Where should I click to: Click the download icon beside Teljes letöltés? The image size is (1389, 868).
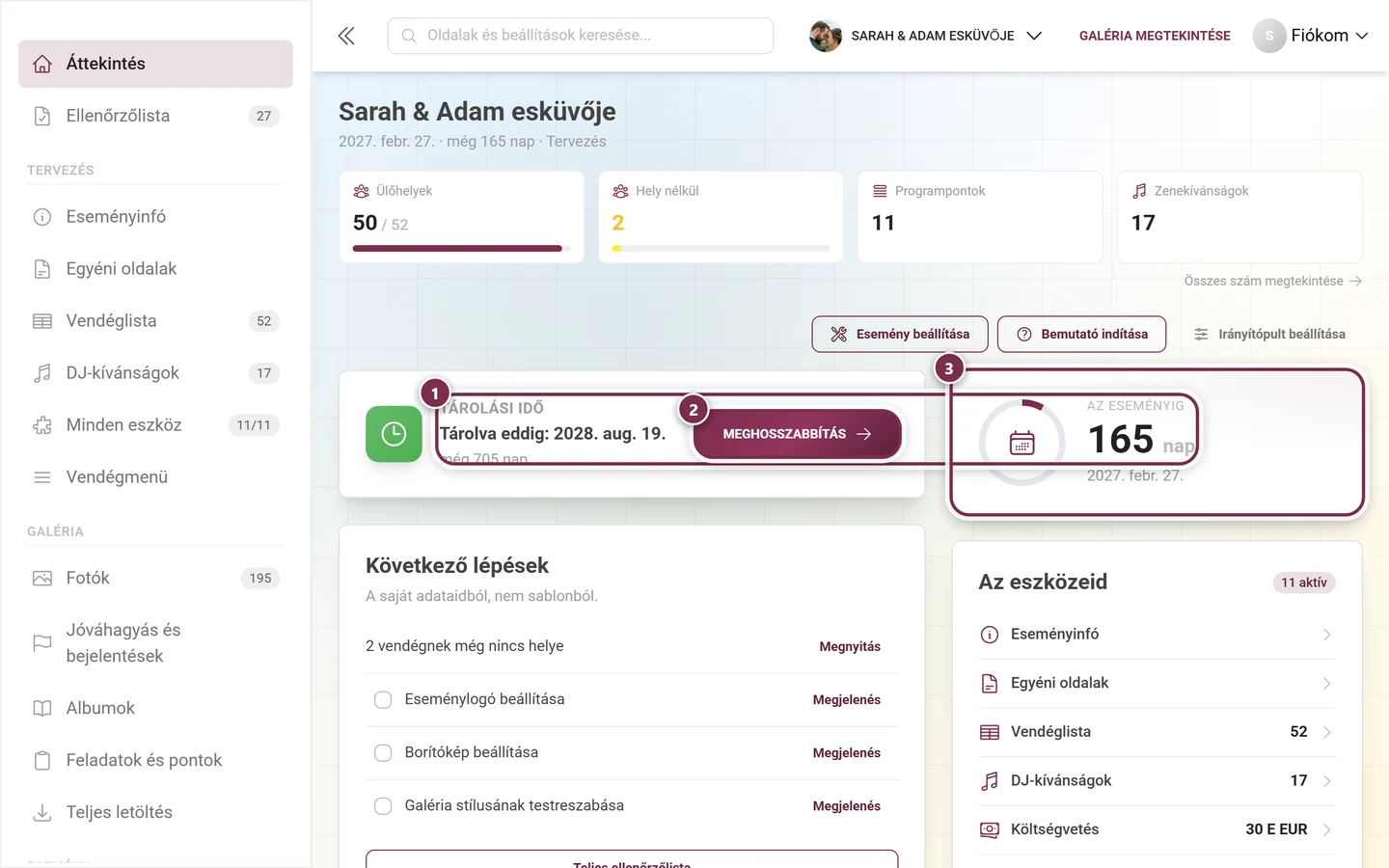pyautogui.click(x=42, y=813)
